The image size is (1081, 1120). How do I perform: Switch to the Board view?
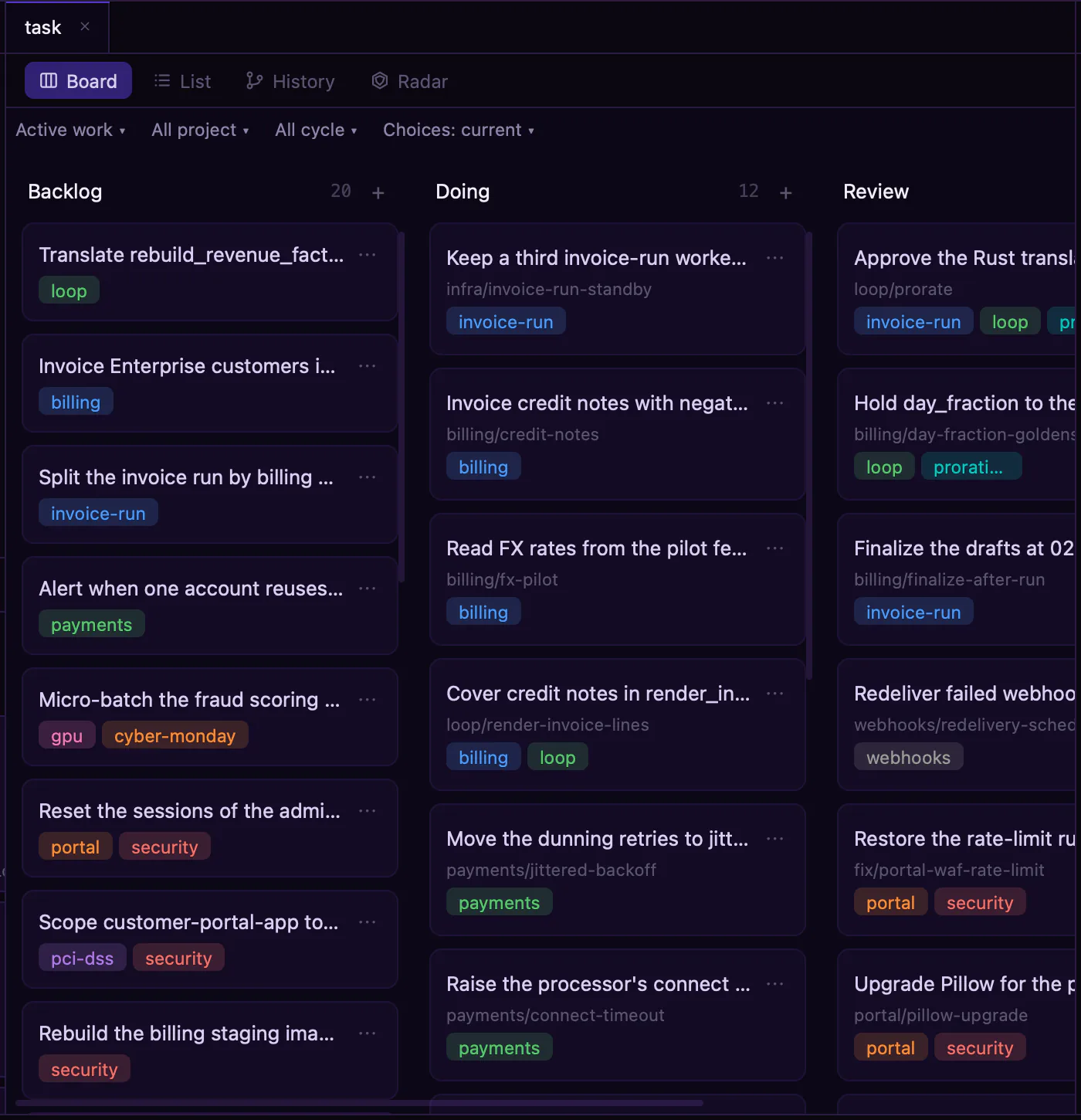pyautogui.click(x=78, y=81)
